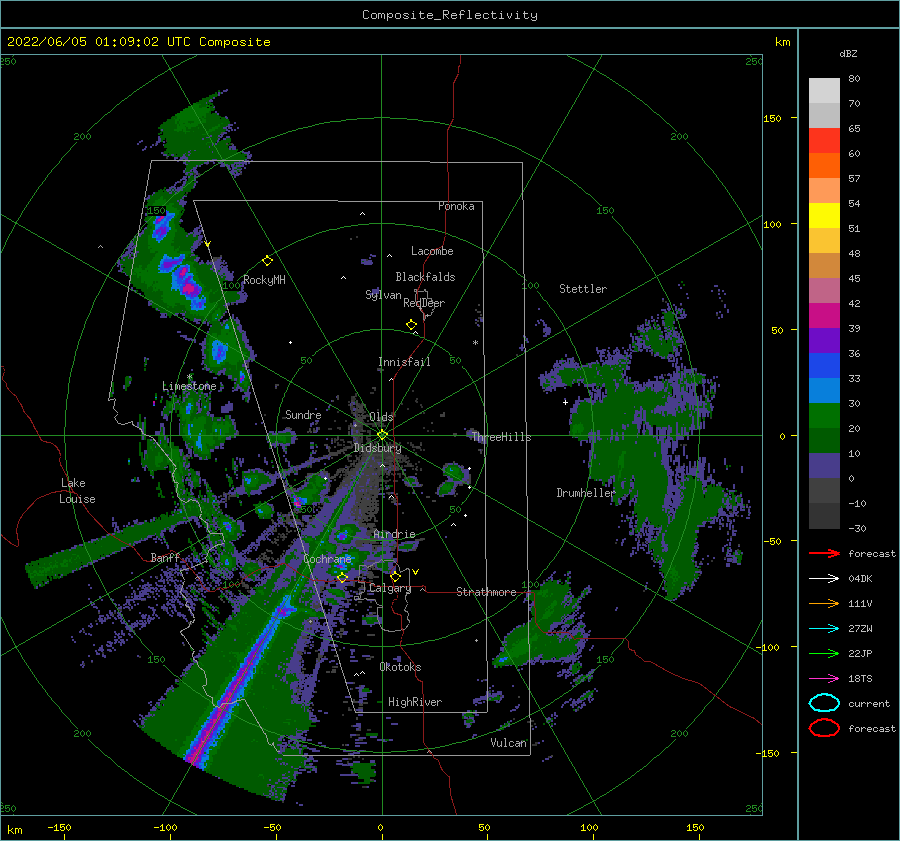Click the Drumheller city label
This screenshot has width=900, height=841.
(x=586, y=493)
